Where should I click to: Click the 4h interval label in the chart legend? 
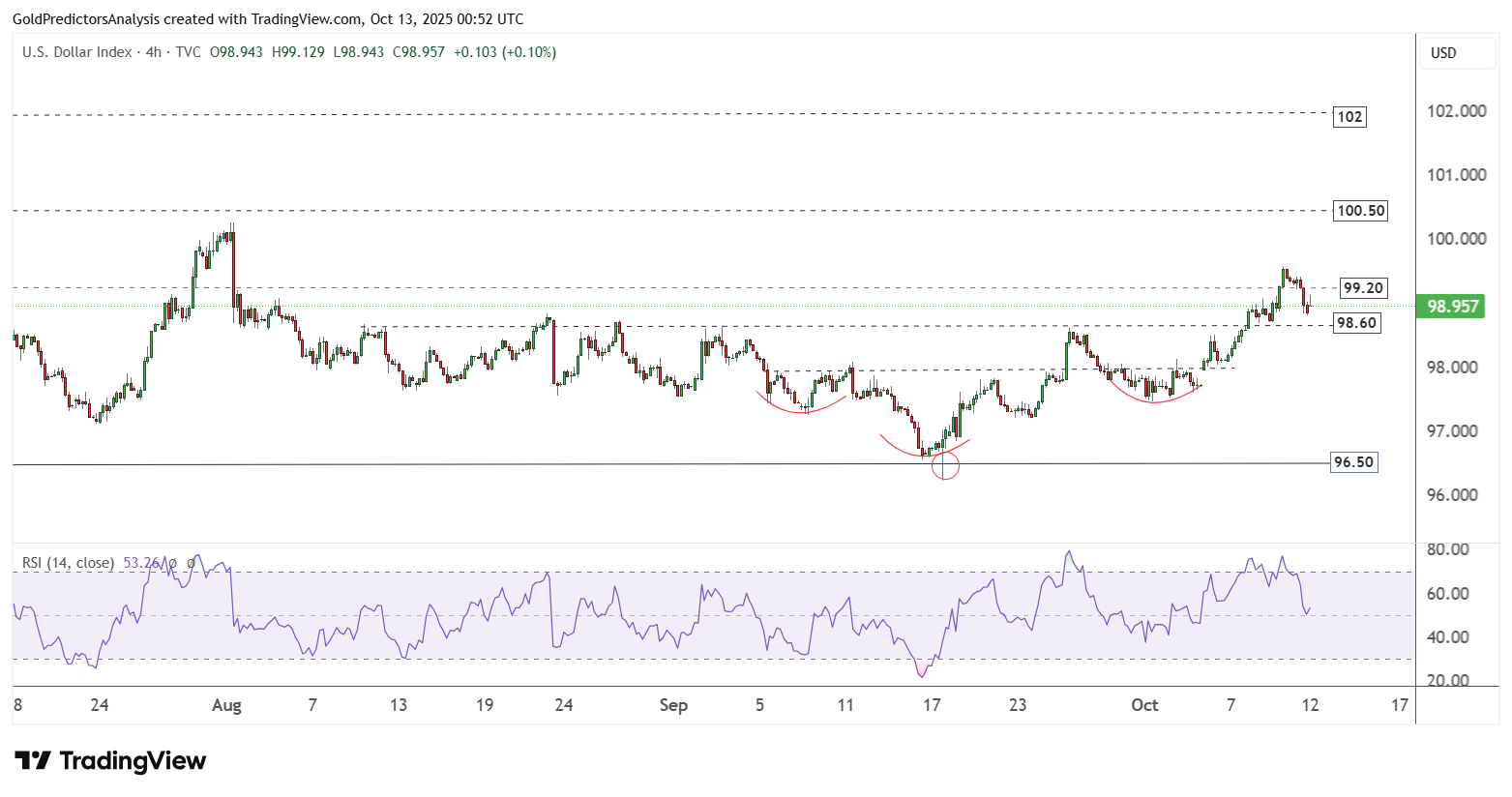pyautogui.click(x=153, y=52)
